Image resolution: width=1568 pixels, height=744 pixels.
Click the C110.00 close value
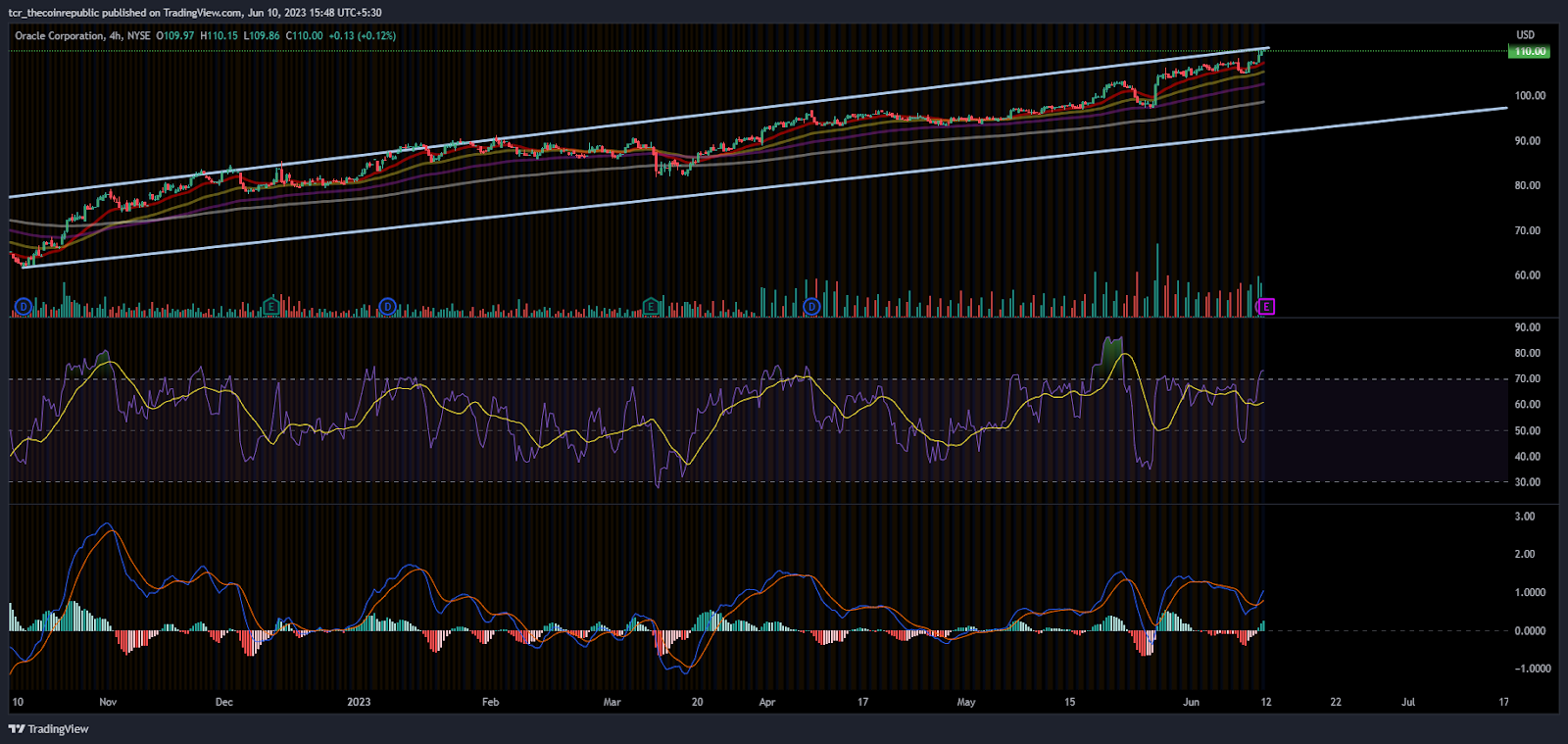(304, 36)
